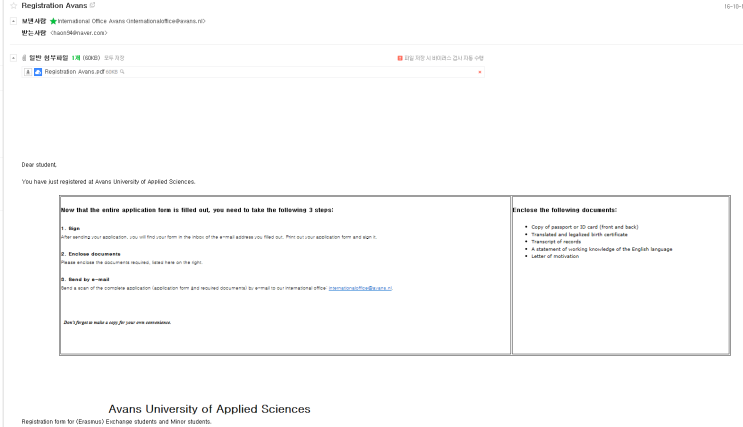Click the red virus scan notice icon
The image size is (743, 427).
click(400, 58)
